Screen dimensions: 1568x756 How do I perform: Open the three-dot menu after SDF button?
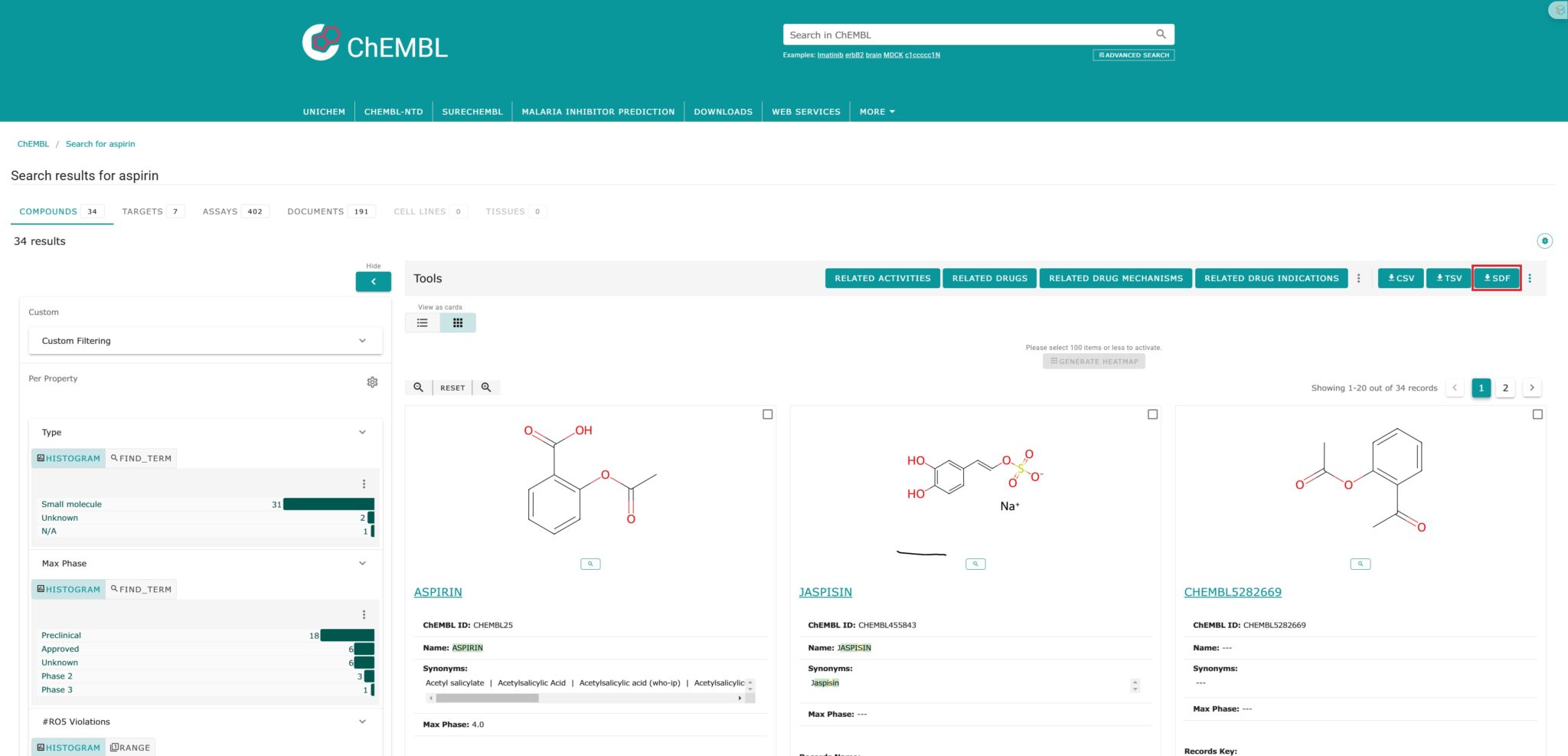tap(1530, 279)
